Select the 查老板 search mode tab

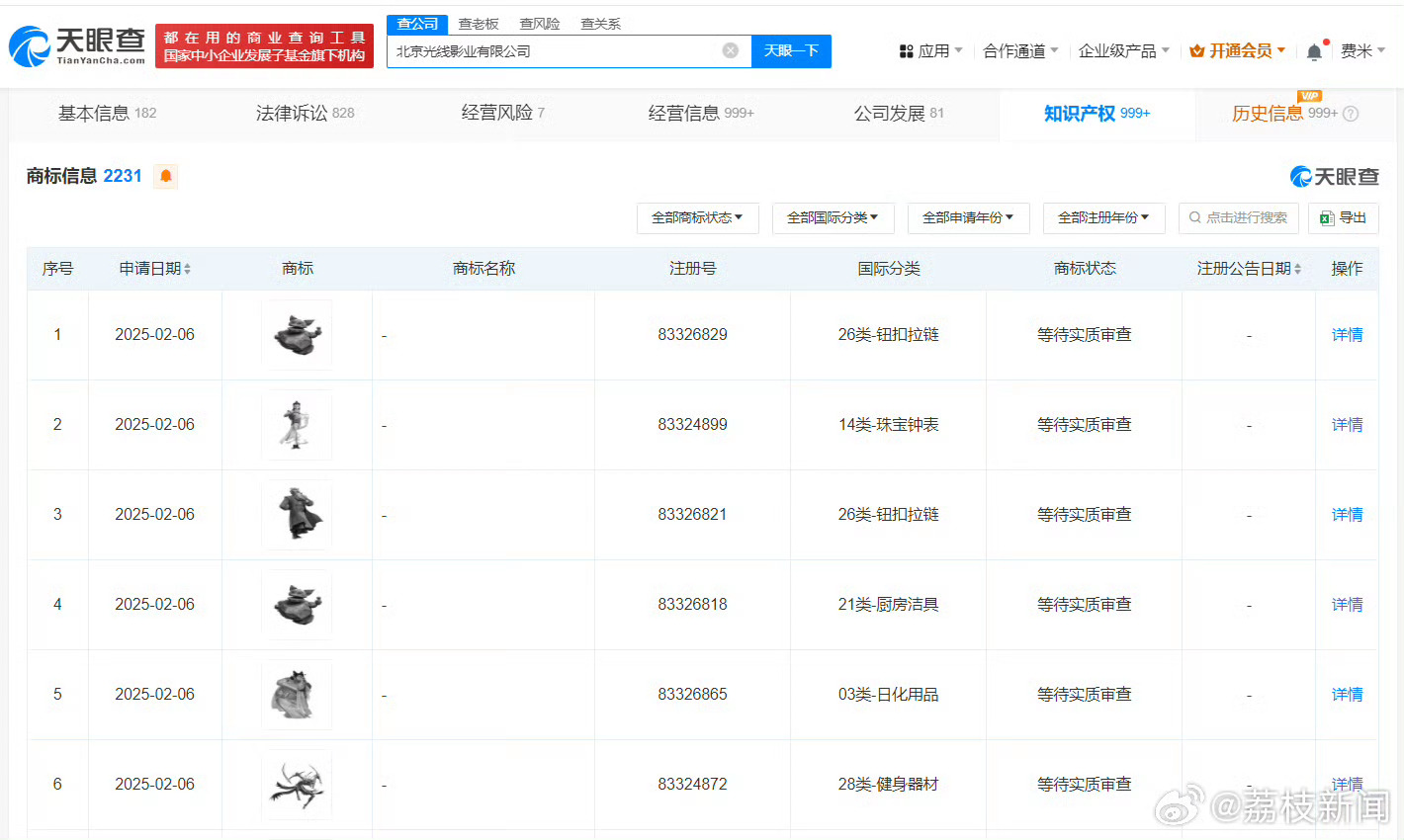[x=479, y=24]
